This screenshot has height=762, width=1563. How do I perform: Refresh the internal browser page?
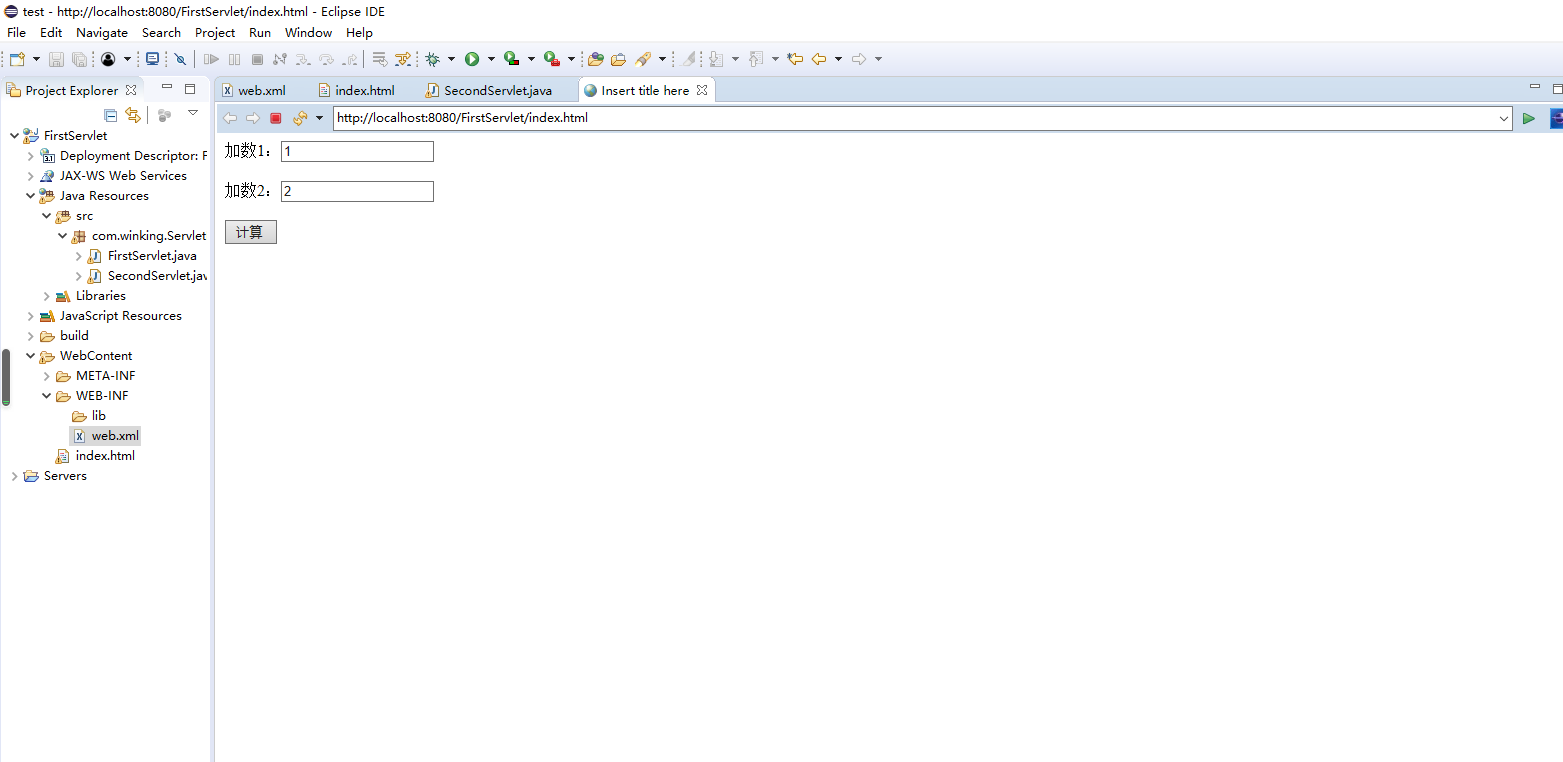[300, 118]
